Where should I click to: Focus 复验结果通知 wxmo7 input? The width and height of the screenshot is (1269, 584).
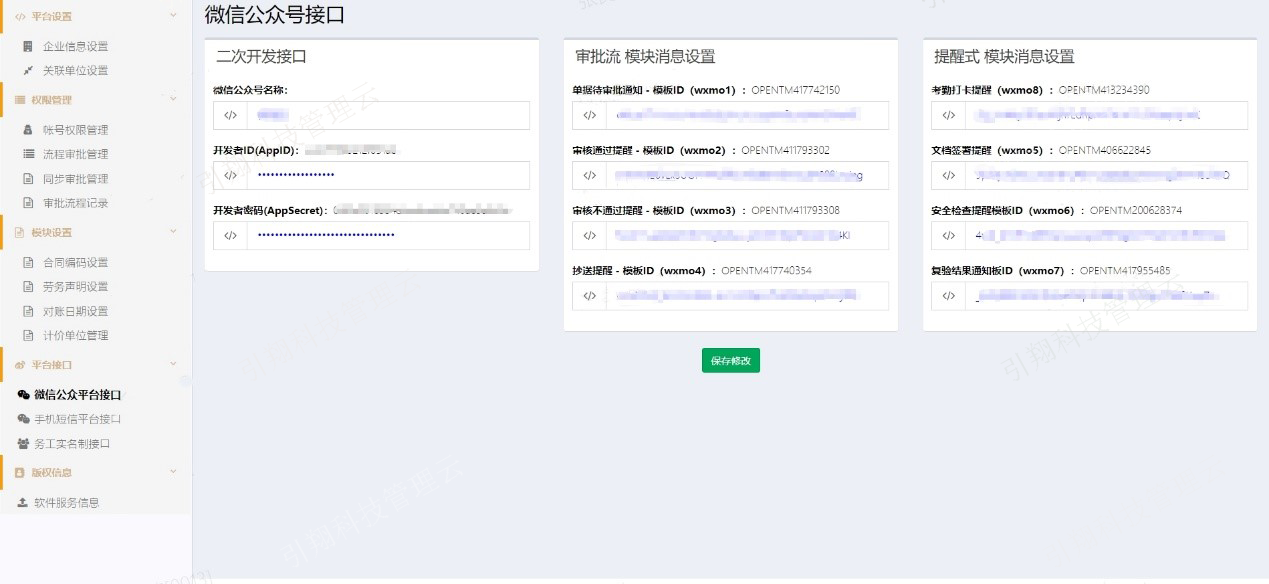coord(1106,295)
